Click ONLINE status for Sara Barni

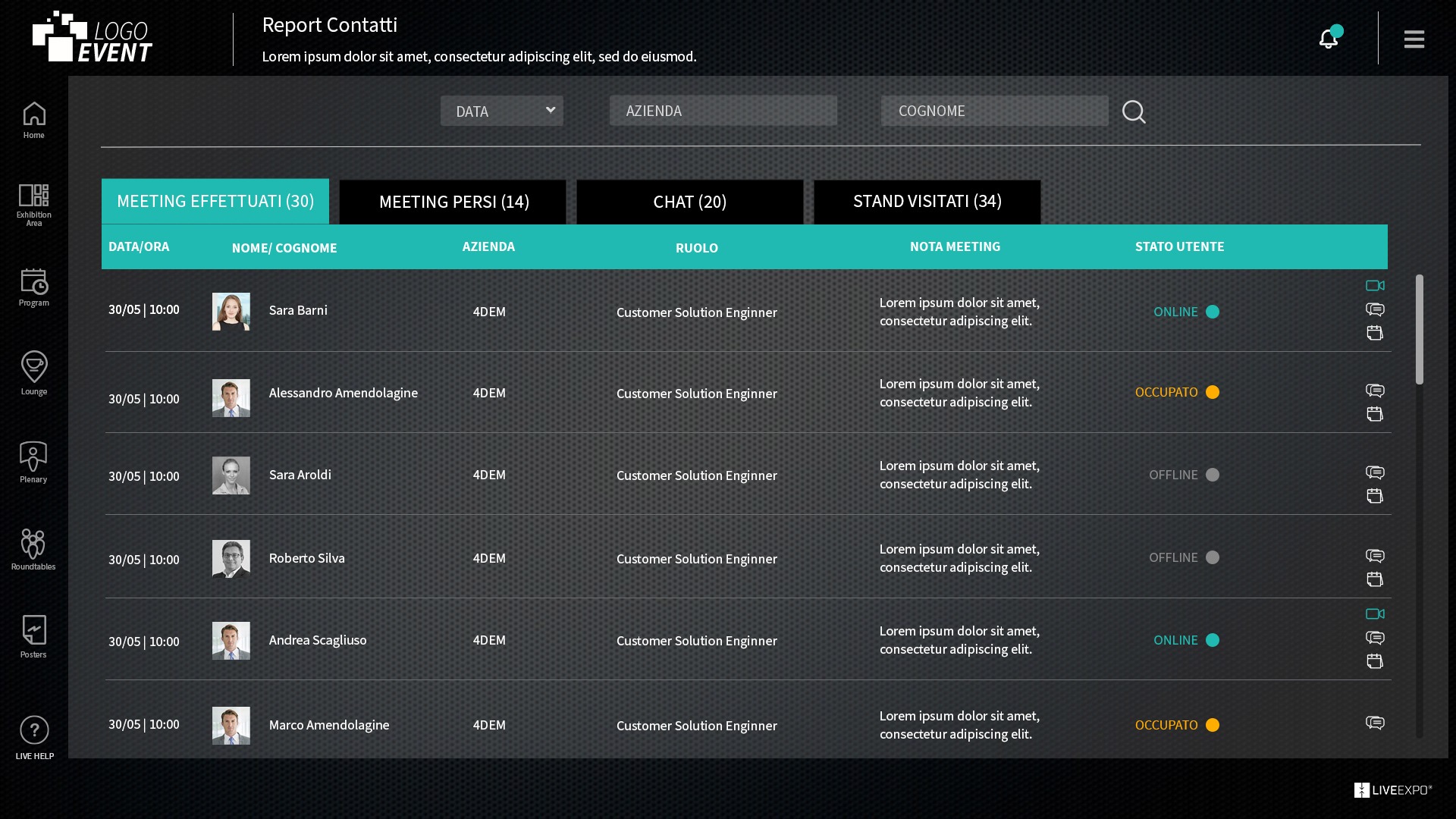1186,312
